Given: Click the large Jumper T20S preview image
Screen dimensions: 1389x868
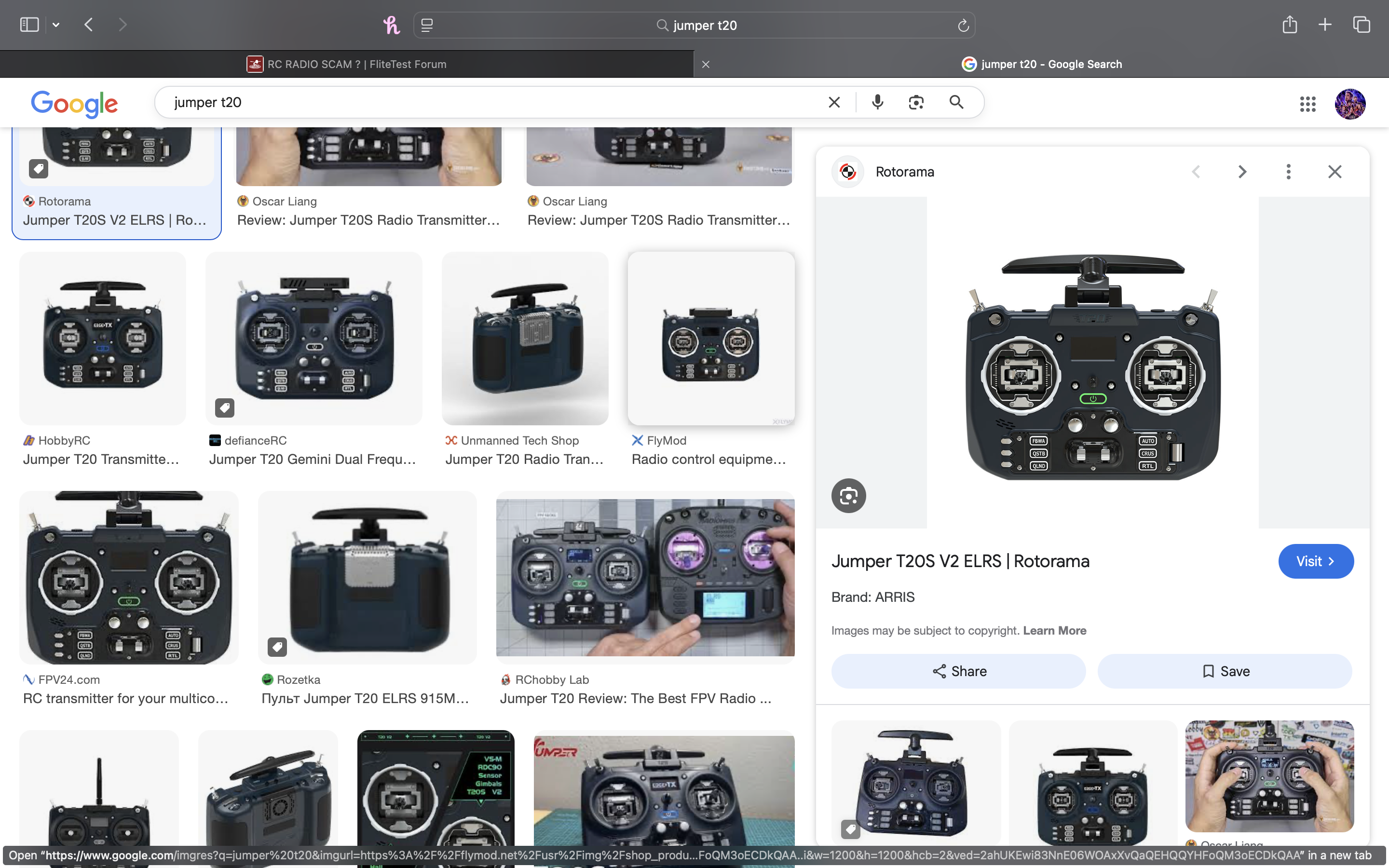Looking at the screenshot, I should click(x=1093, y=362).
